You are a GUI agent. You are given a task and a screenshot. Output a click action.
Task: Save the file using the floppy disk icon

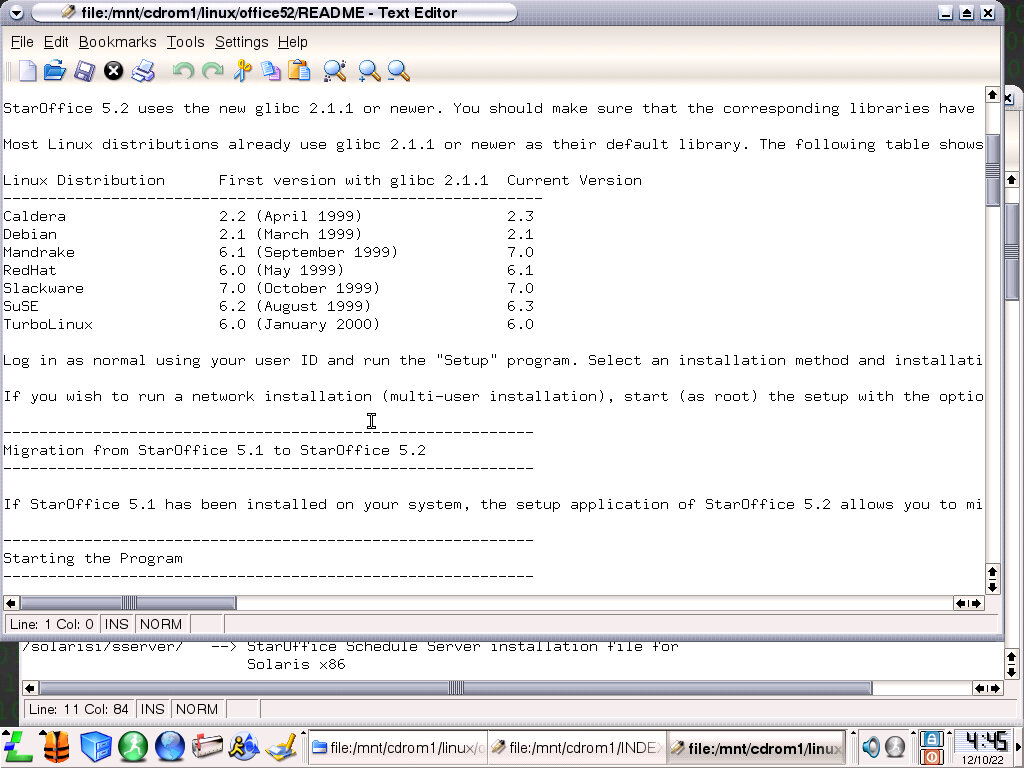point(84,71)
